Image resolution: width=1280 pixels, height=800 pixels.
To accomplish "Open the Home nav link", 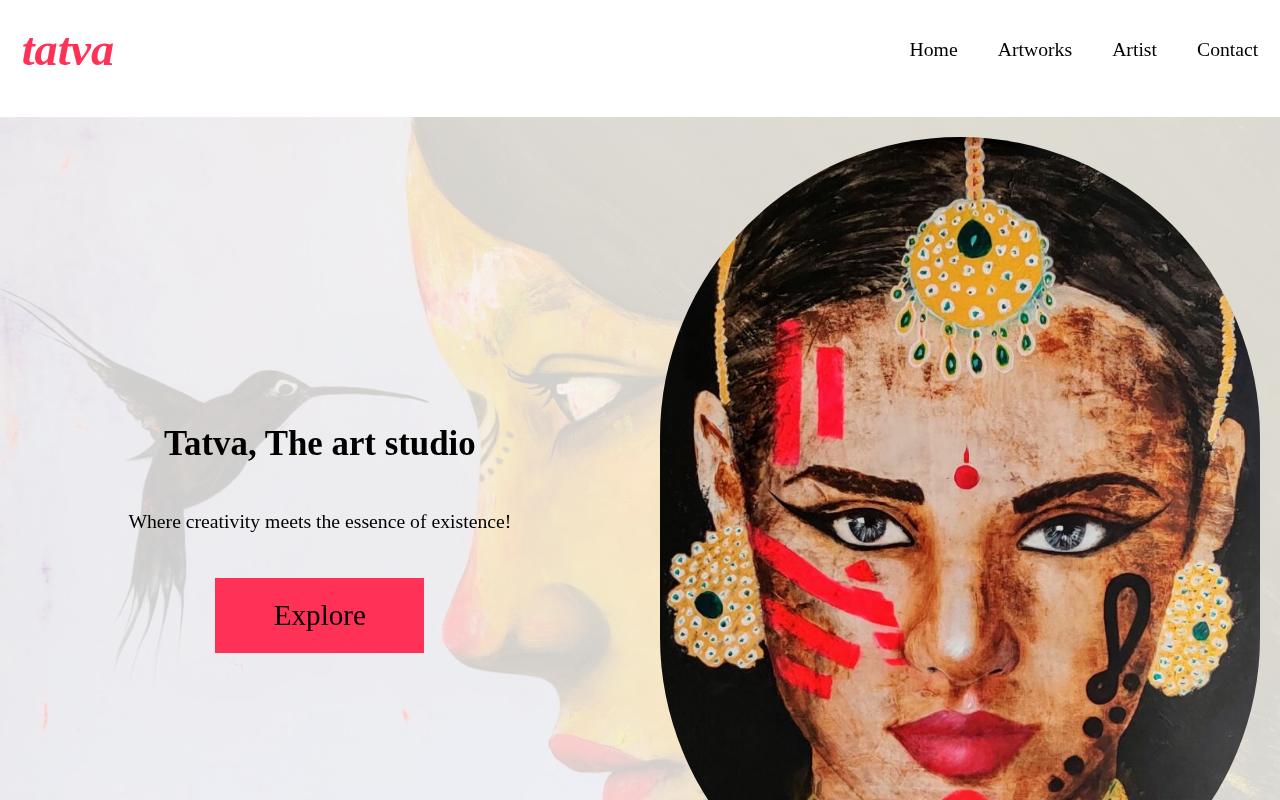I will (933, 50).
